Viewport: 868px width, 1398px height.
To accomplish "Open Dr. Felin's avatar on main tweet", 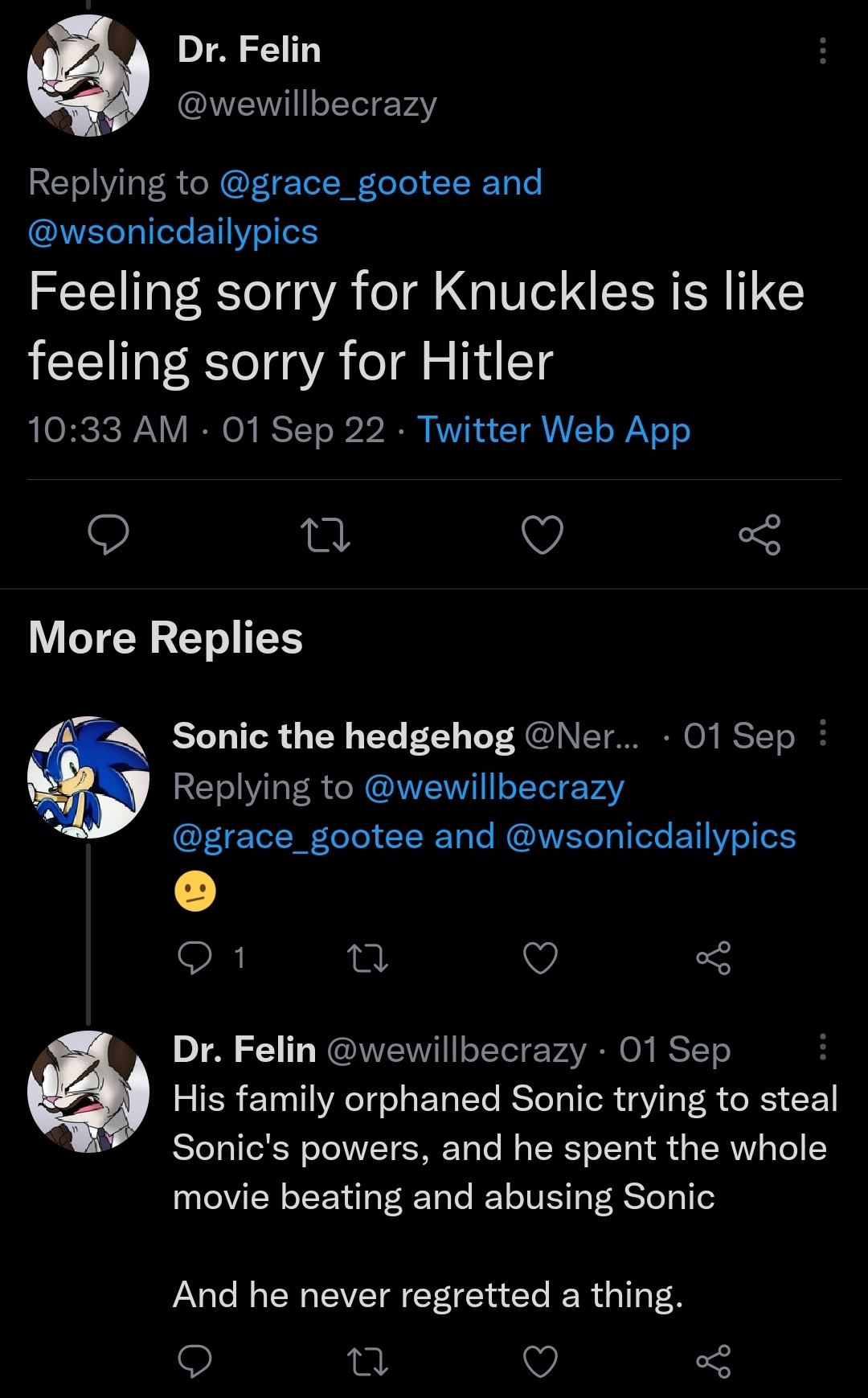I will click(88, 76).
